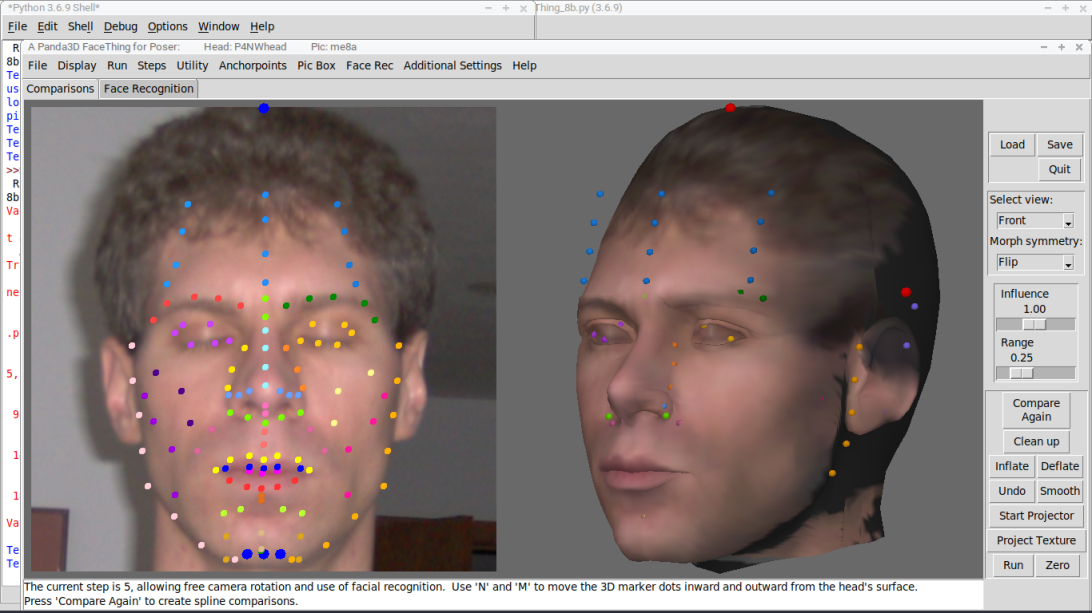Switch to the Face Recognition tab
Screen dimensions: 1092x613
pyautogui.click(x=148, y=88)
